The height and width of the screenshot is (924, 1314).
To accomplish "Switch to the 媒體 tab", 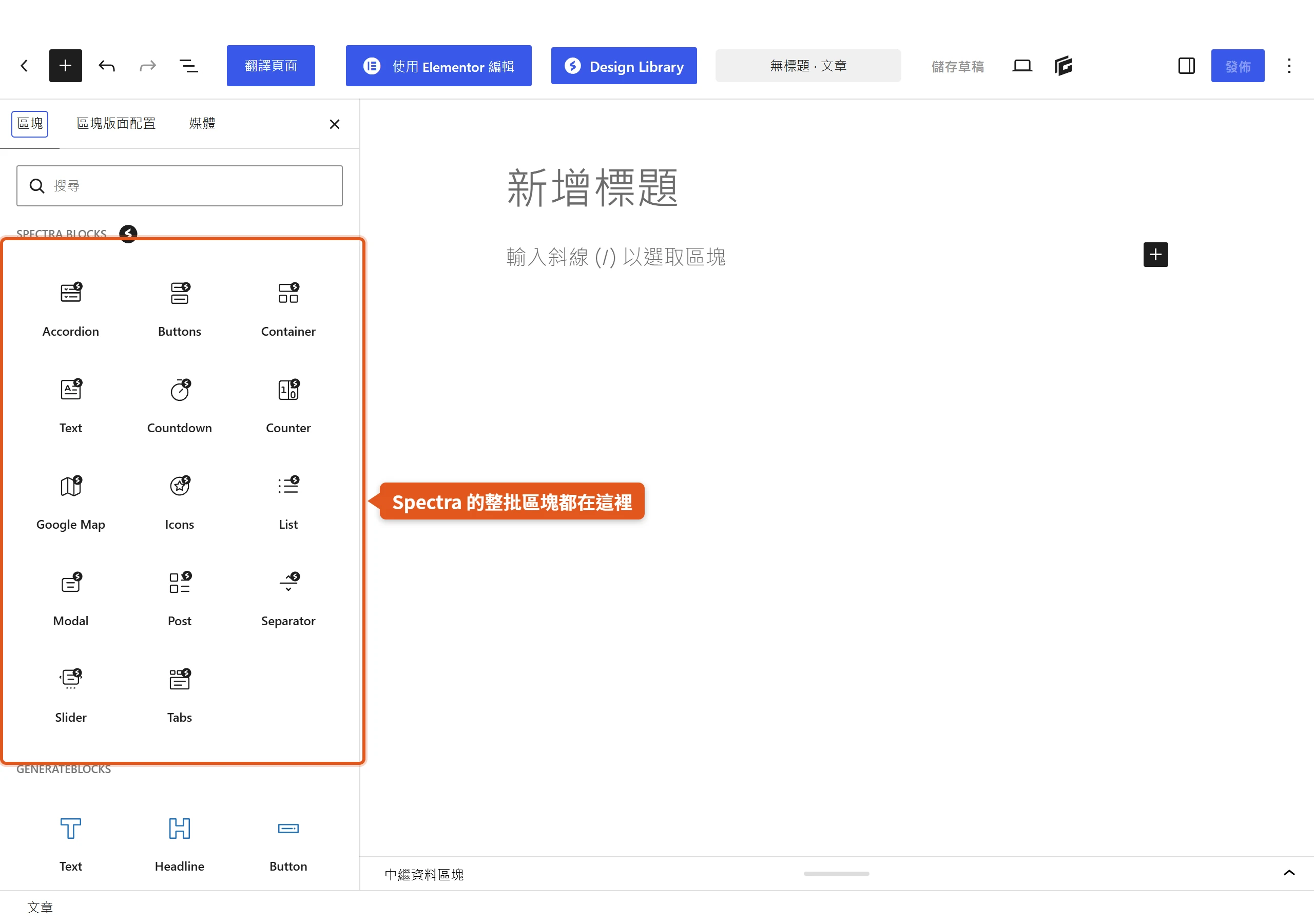I will (x=202, y=124).
